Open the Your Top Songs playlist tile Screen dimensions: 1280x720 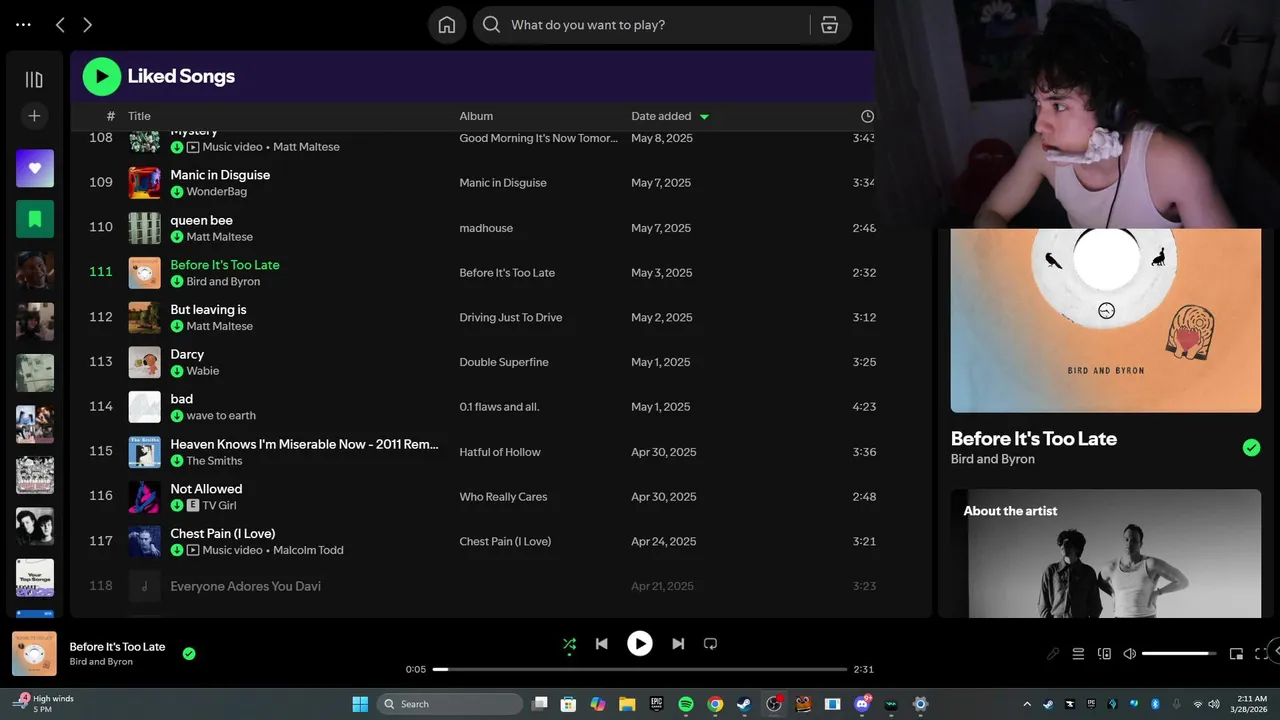click(35, 577)
